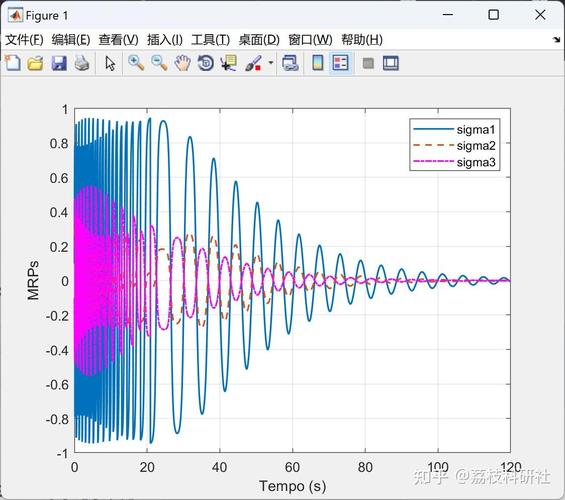Expand the toolbar dock arrow at menu bar end

point(557,40)
